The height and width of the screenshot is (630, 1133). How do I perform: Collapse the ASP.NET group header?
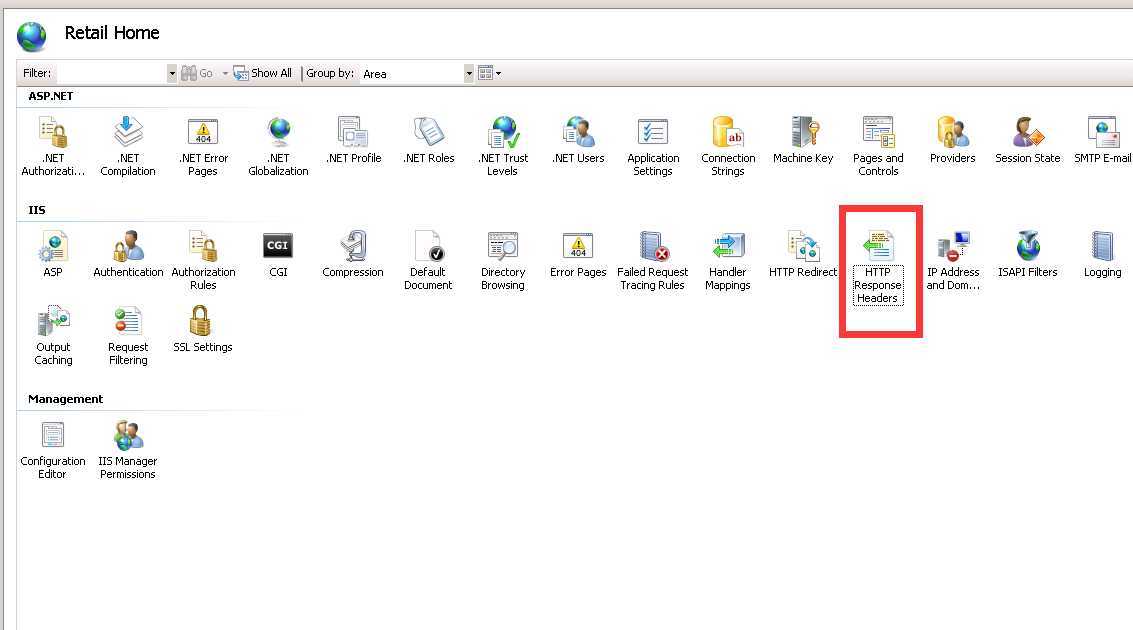(x=51, y=96)
